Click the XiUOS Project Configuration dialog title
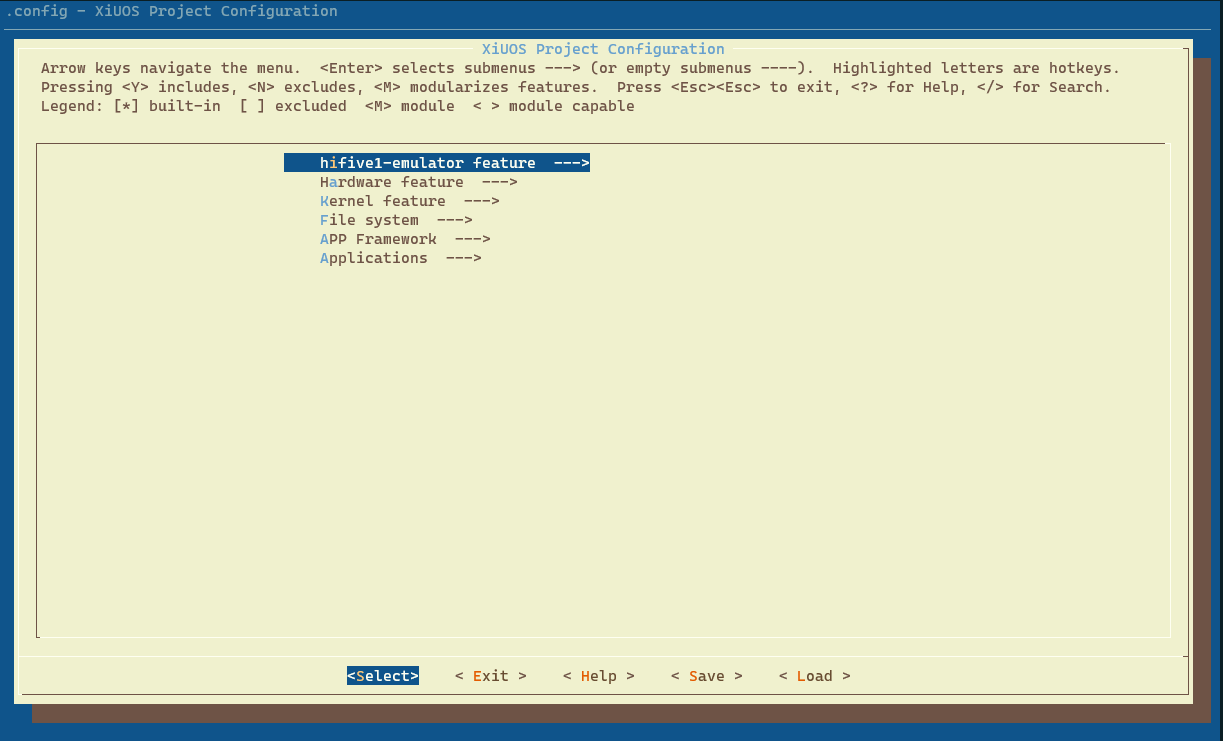This screenshot has height=741, width=1223. tap(603, 49)
